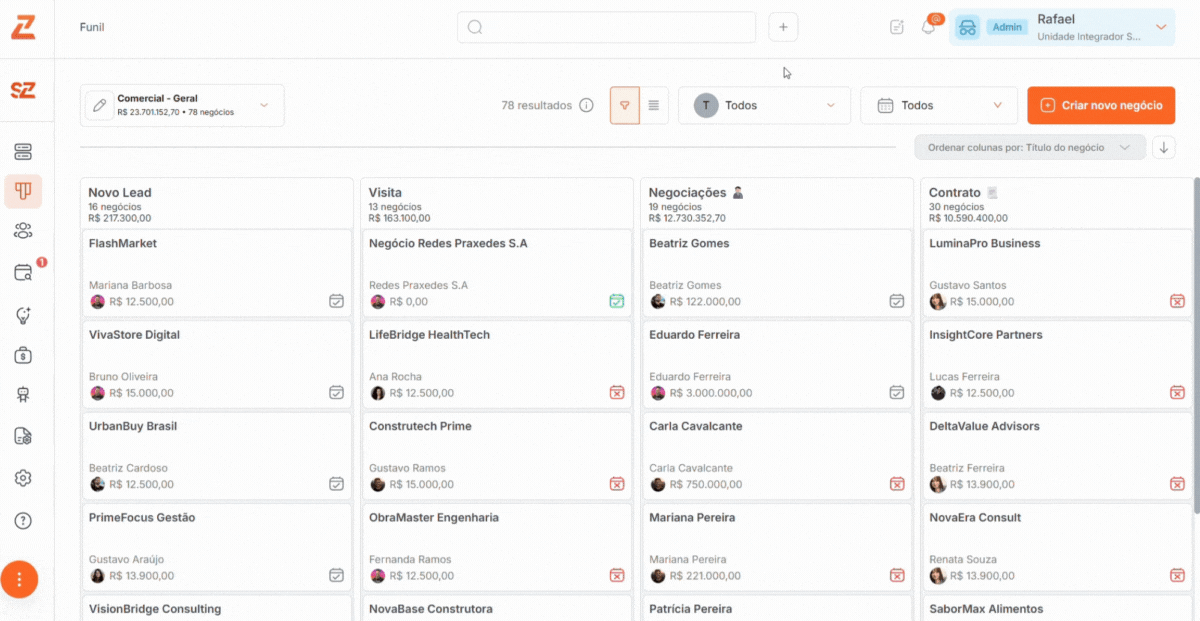Open the server list sidebar icon
The image size is (1200, 621).
(23, 152)
